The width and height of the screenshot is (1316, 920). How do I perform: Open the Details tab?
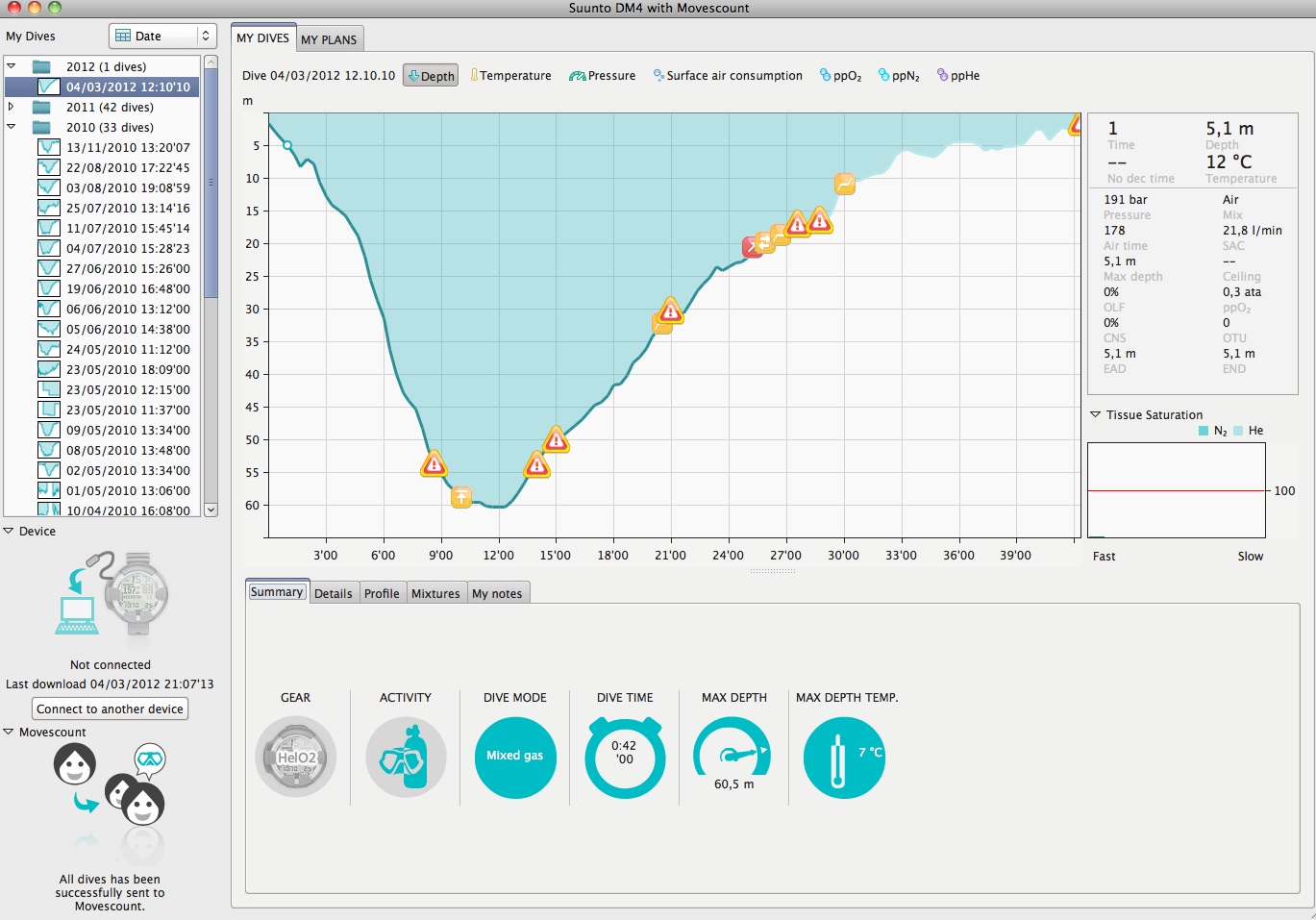tap(334, 593)
